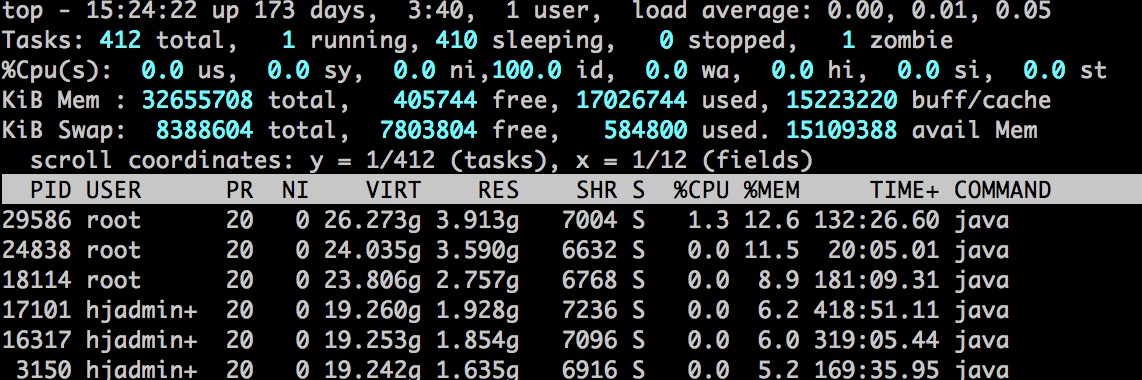The height and width of the screenshot is (380, 1142).
Task: Select PID 16317 in process list
Action: 36,341
